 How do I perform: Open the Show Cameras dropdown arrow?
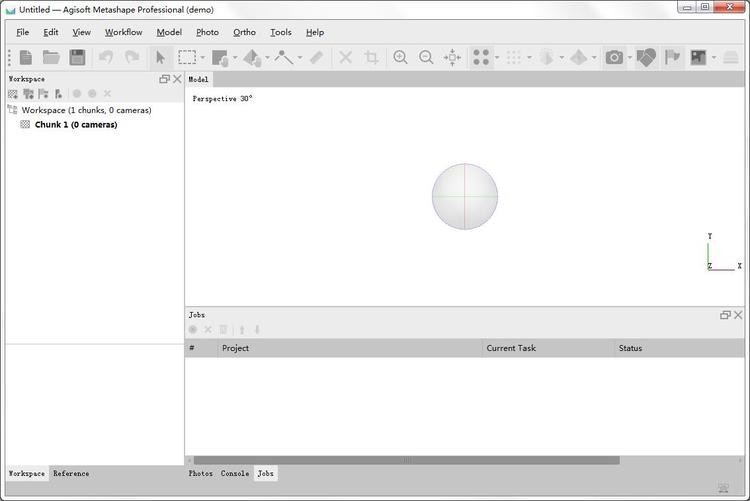coord(630,58)
